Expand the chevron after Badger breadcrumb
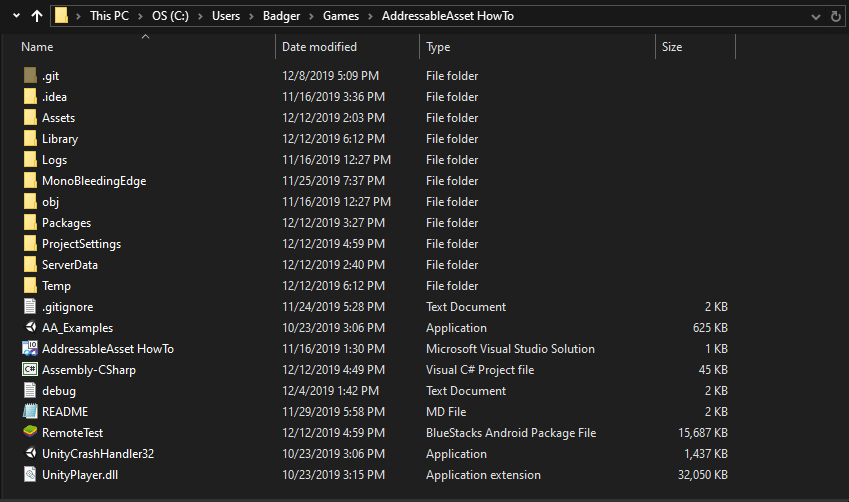This screenshot has width=849, height=502. coord(311,16)
